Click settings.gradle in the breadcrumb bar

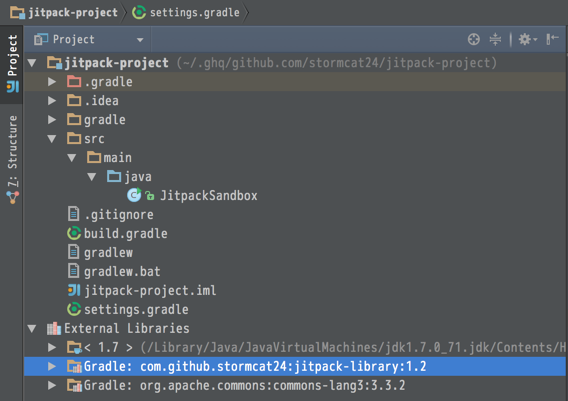(x=186, y=13)
